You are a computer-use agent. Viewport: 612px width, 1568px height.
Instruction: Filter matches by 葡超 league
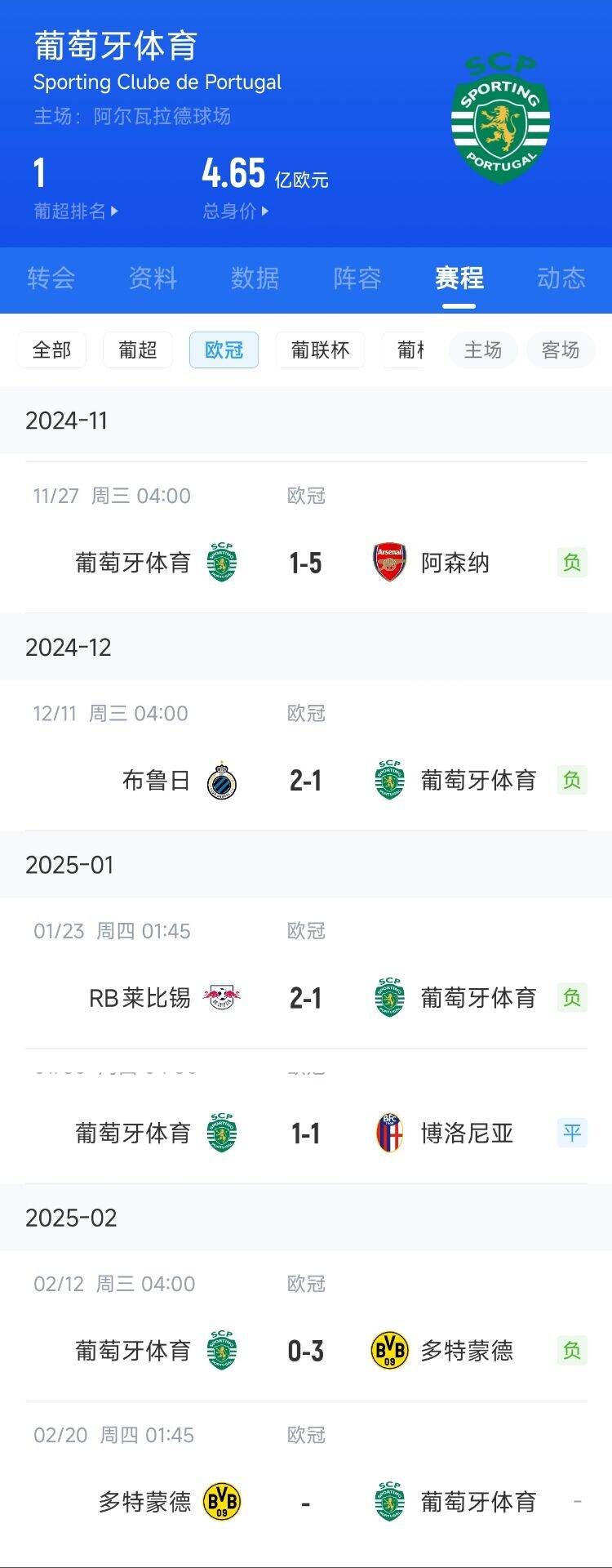(137, 350)
